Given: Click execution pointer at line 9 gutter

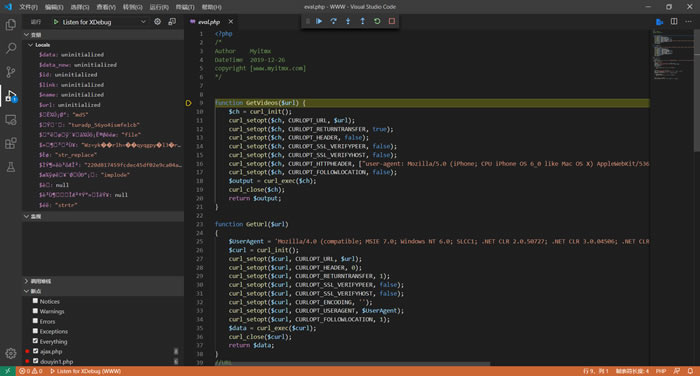Looking at the screenshot, I should click(188, 103).
